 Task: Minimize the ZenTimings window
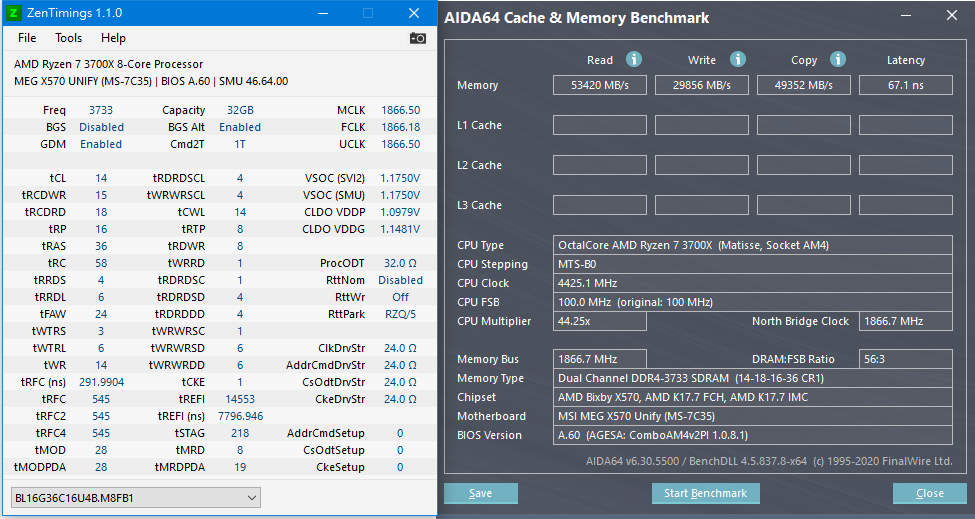pyautogui.click(x=322, y=13)
